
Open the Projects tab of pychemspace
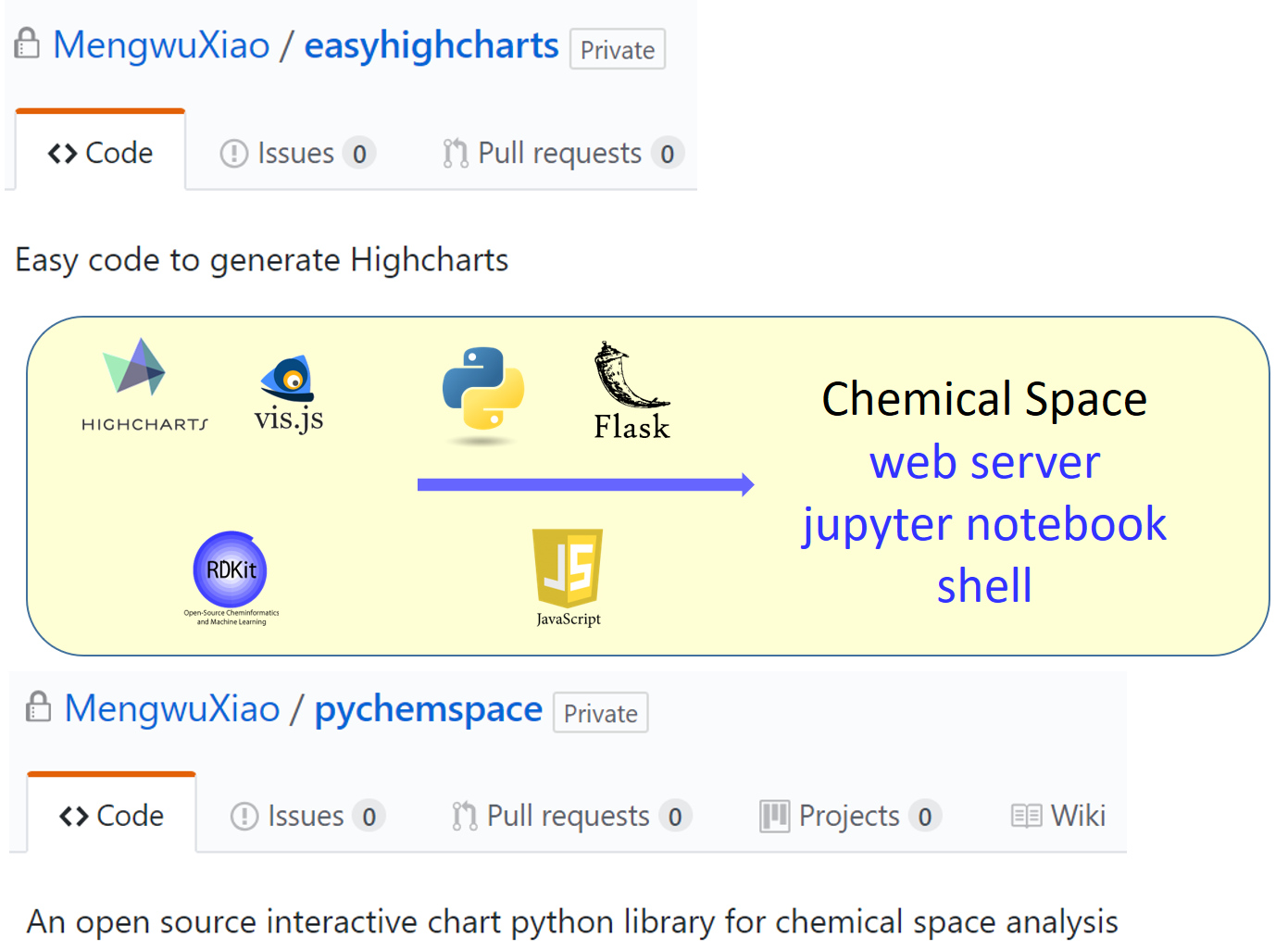848,816
